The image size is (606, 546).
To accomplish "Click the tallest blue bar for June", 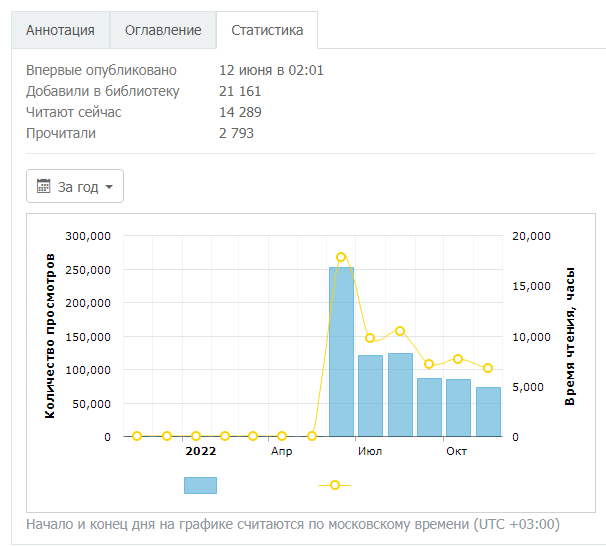I will [341, 350].
